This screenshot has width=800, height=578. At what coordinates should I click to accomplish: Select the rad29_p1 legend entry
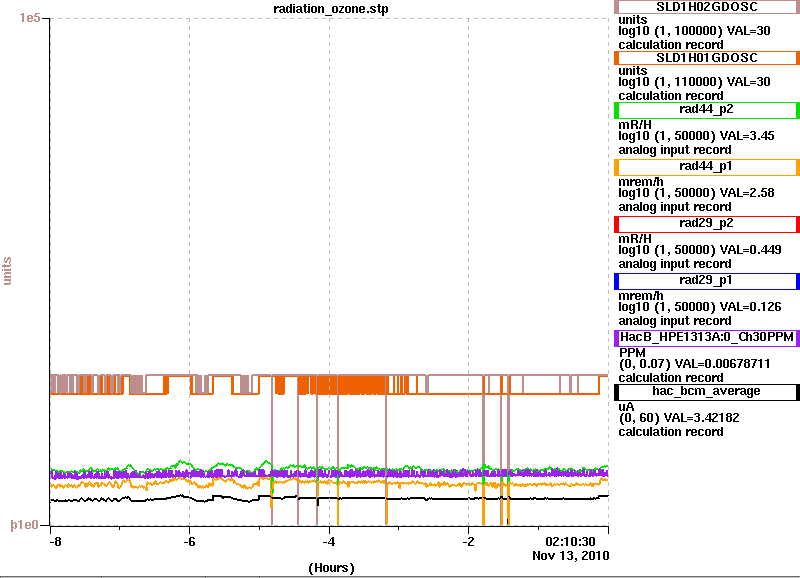(707, 281)
